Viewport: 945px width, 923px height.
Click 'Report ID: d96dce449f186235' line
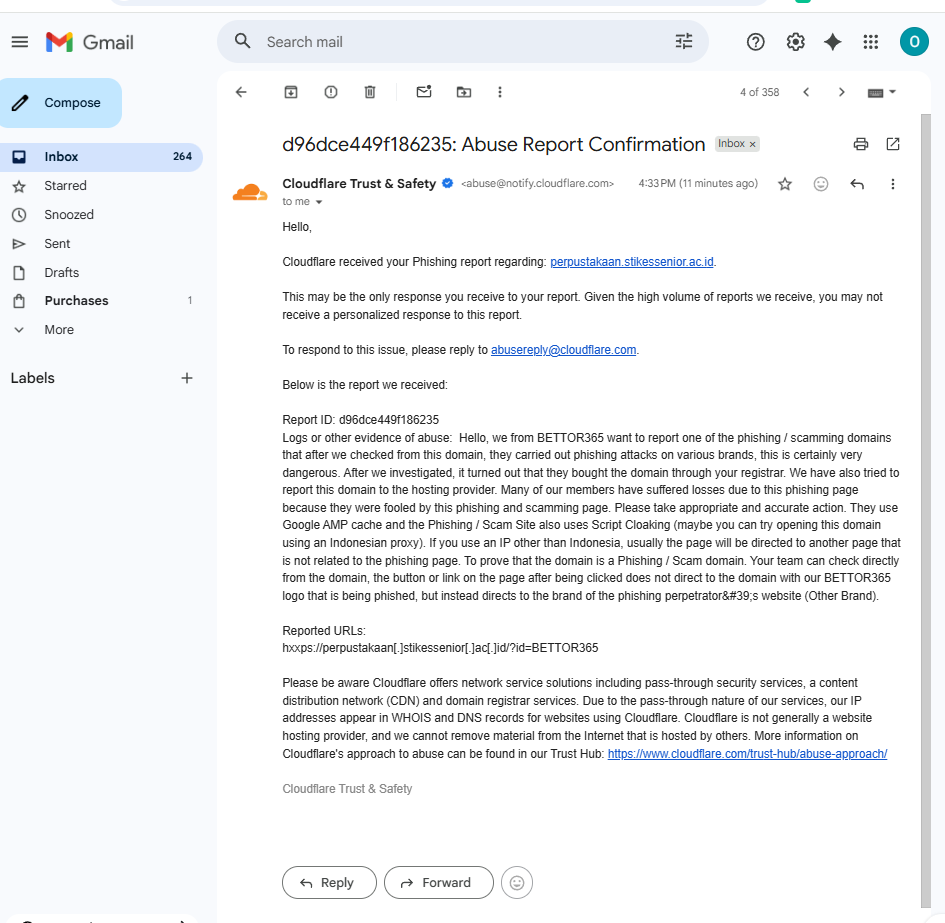click(x=360, y=420)
